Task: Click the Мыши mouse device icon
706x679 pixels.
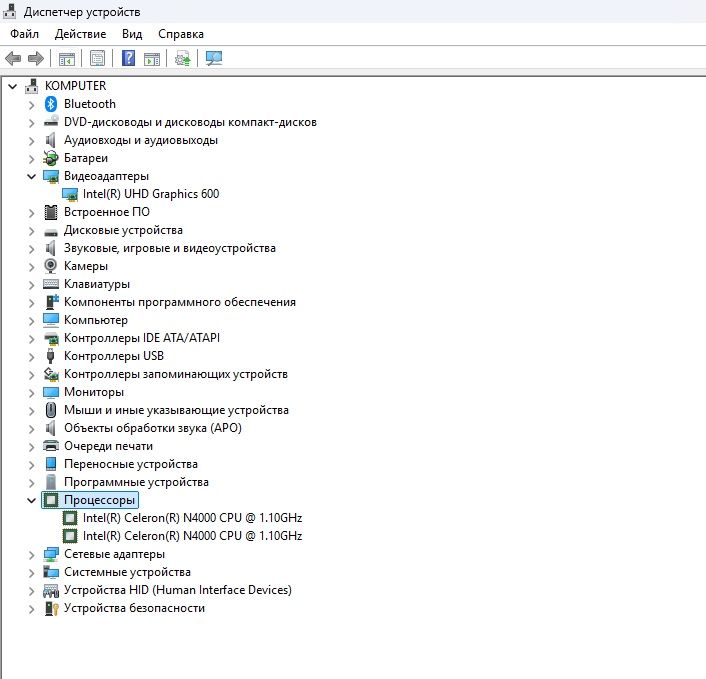Action: (51, 410)
